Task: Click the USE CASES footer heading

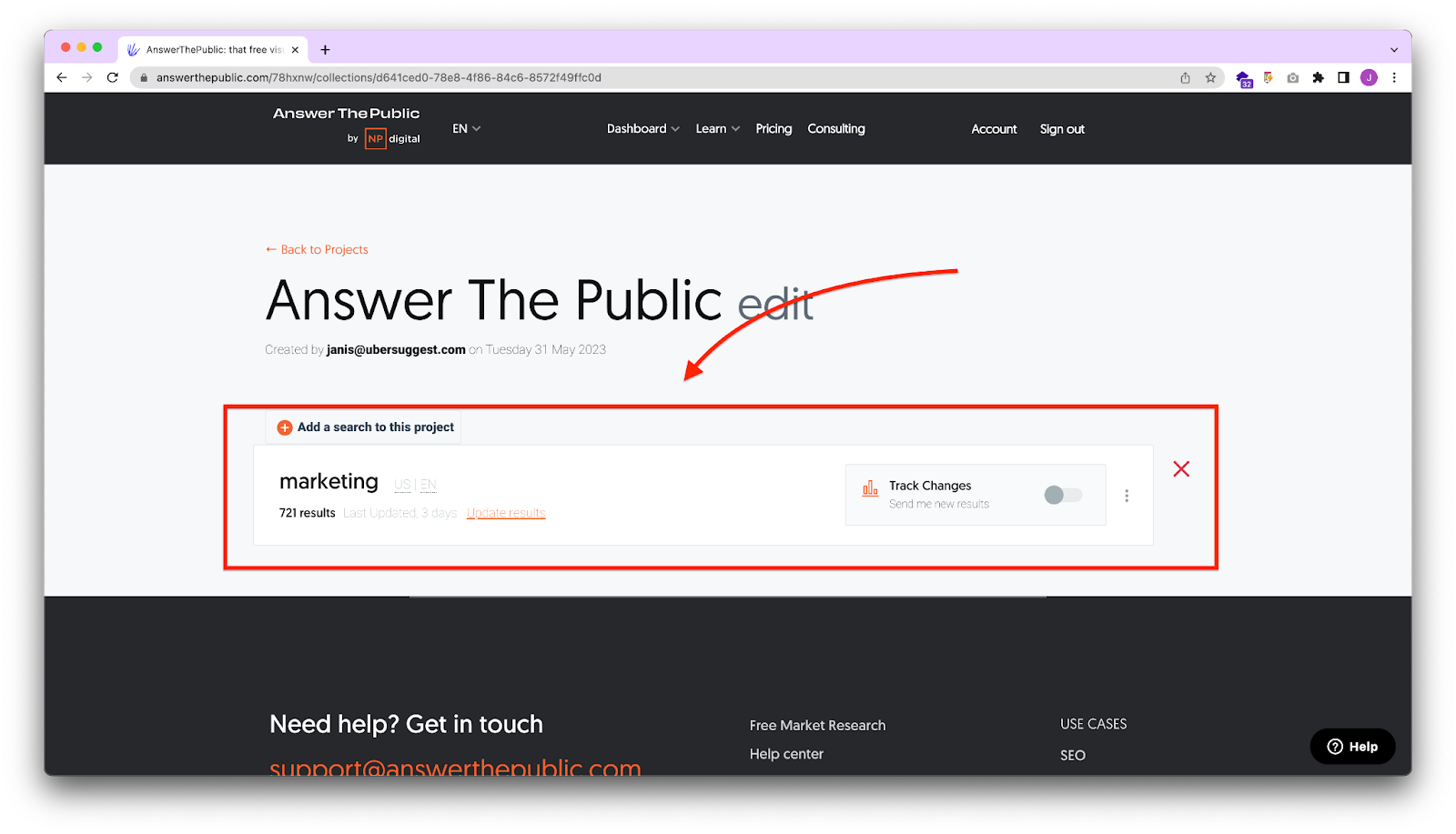Action: click(1093, 724)
